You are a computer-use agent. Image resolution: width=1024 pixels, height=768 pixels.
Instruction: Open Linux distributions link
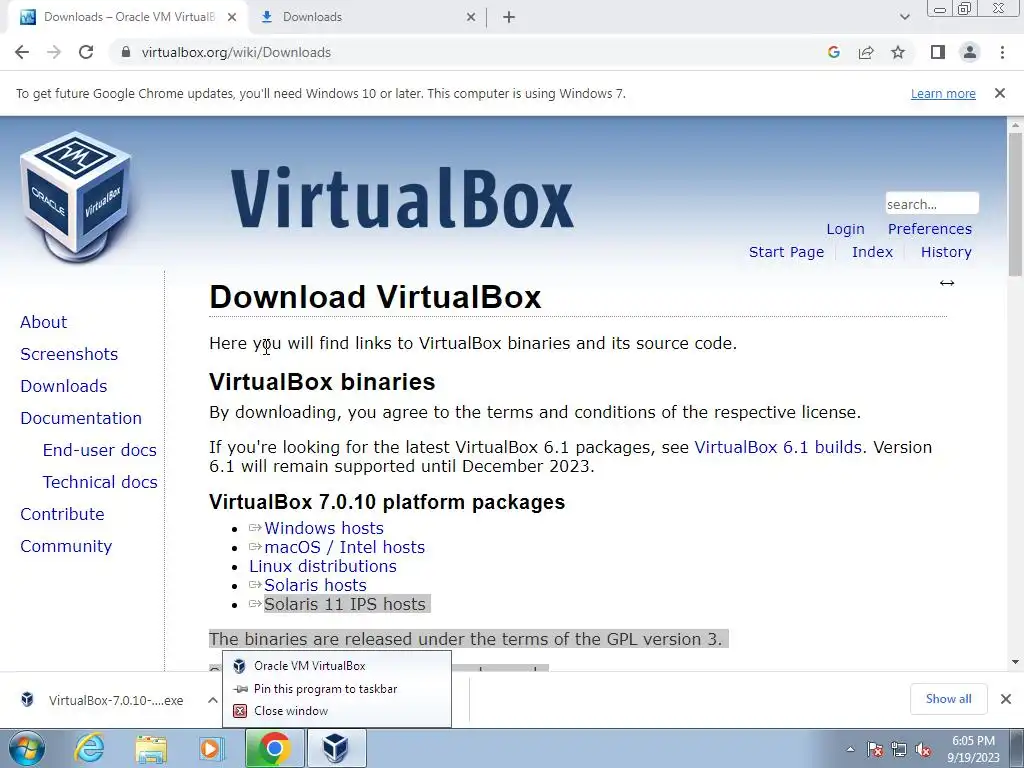tap(323, 566)
